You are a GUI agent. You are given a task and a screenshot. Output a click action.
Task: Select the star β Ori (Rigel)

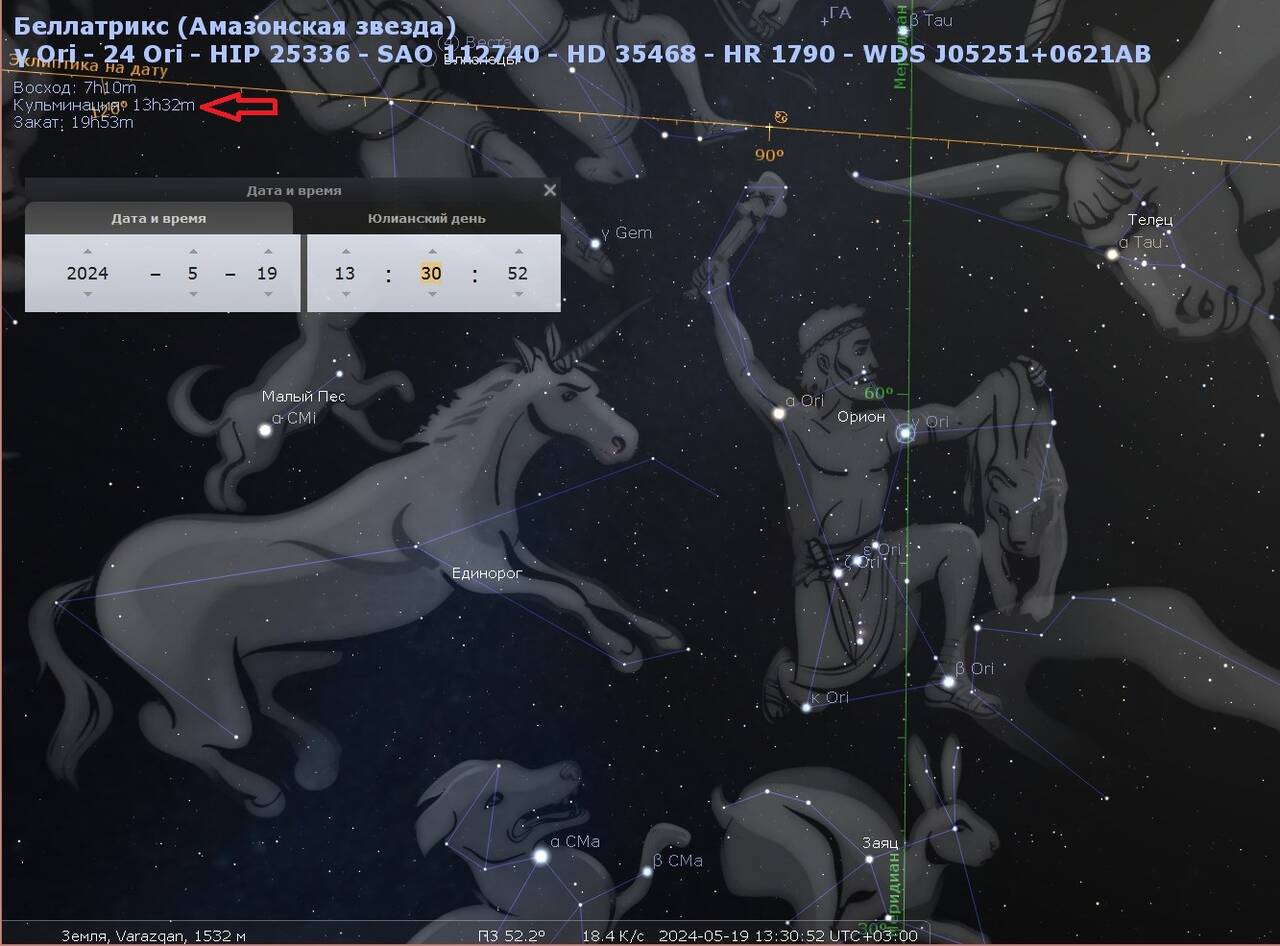(948, 682)
